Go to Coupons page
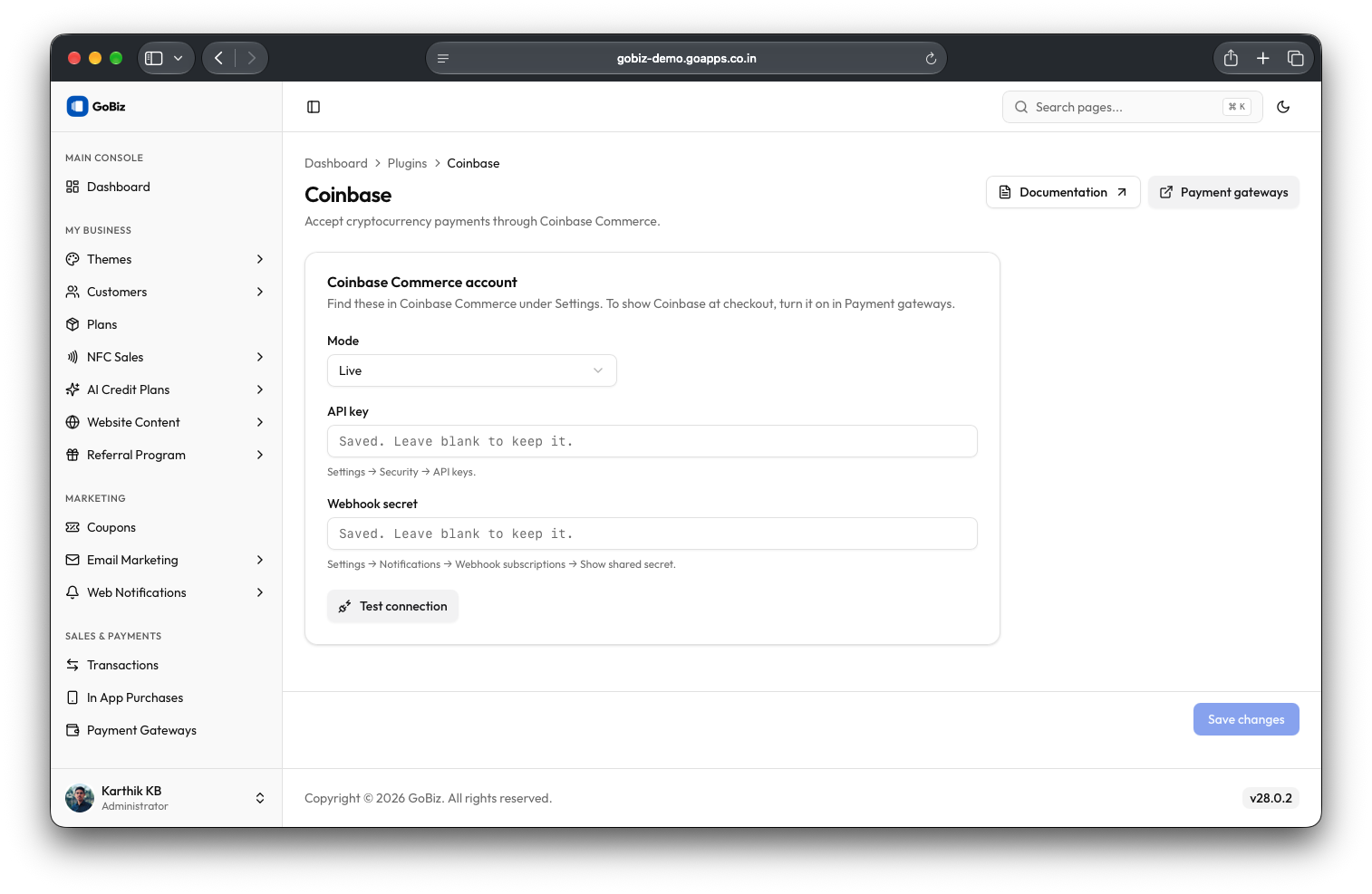Screen dimensions: 1372x894 (166, 527)
